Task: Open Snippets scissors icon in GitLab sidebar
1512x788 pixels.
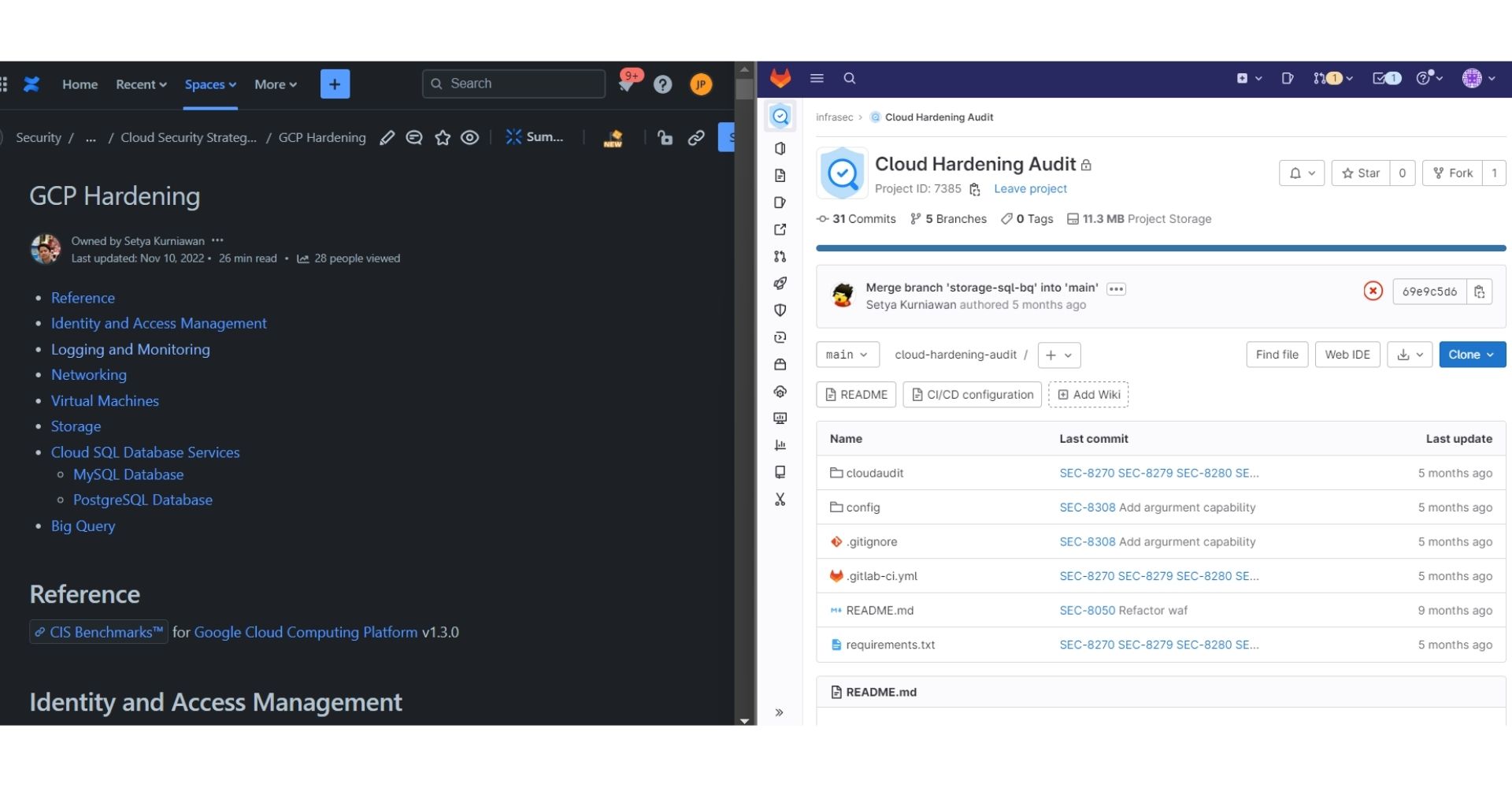Action: 780,500
